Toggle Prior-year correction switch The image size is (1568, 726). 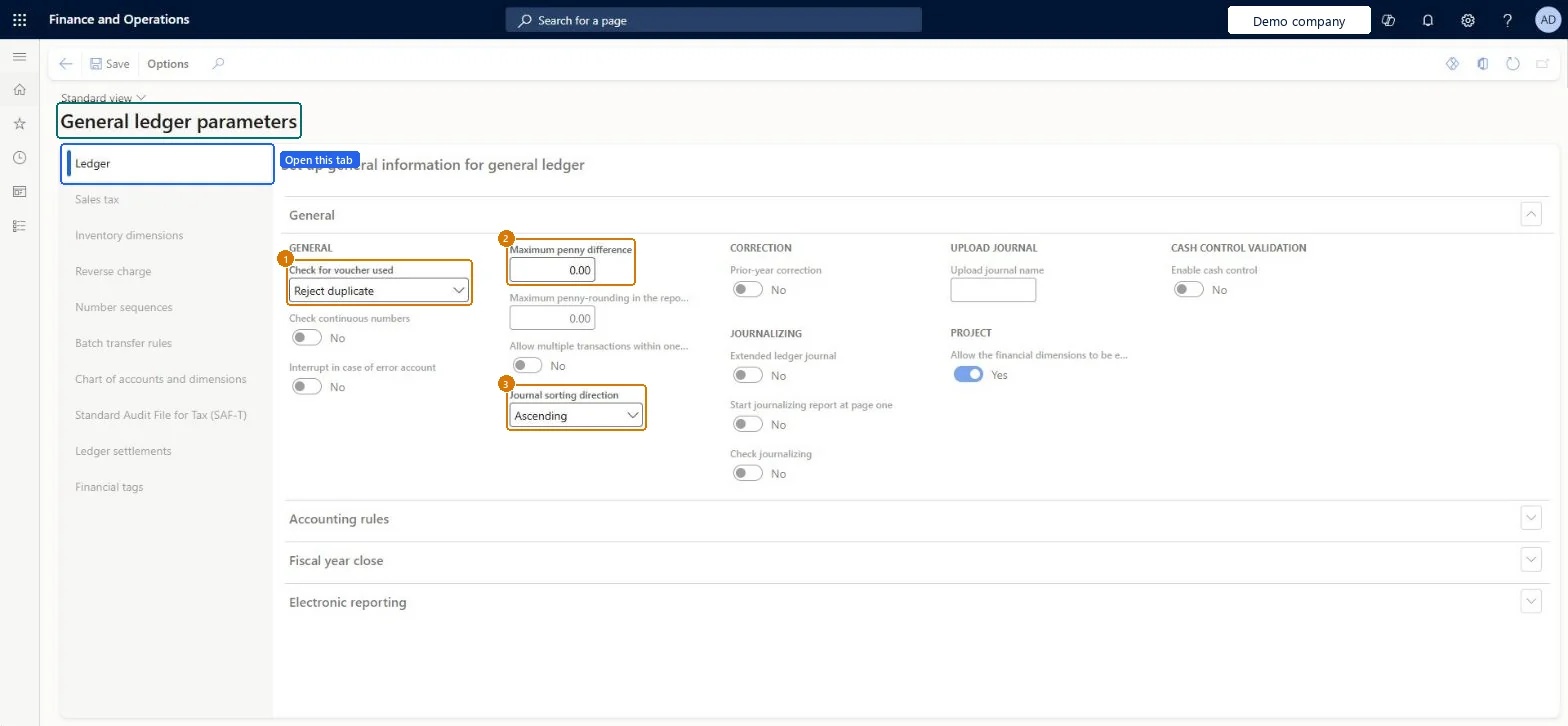click(748, 289)
